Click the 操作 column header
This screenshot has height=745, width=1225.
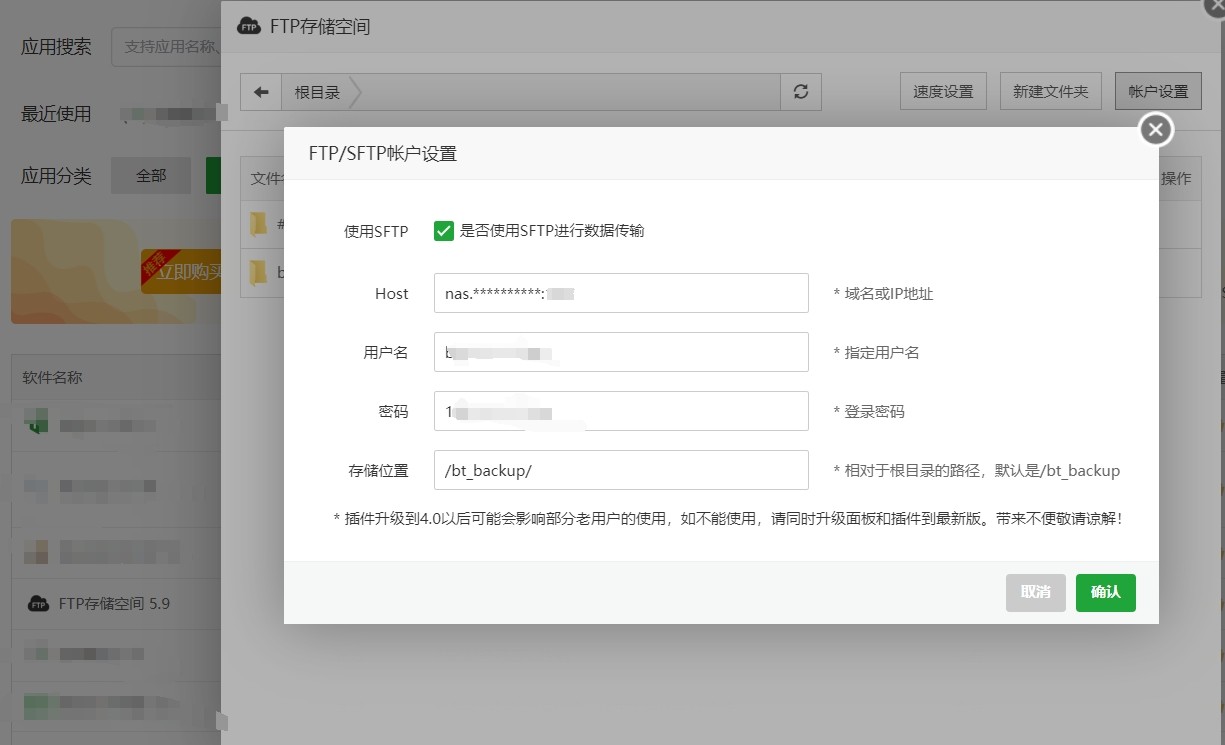coord(1176,179)
